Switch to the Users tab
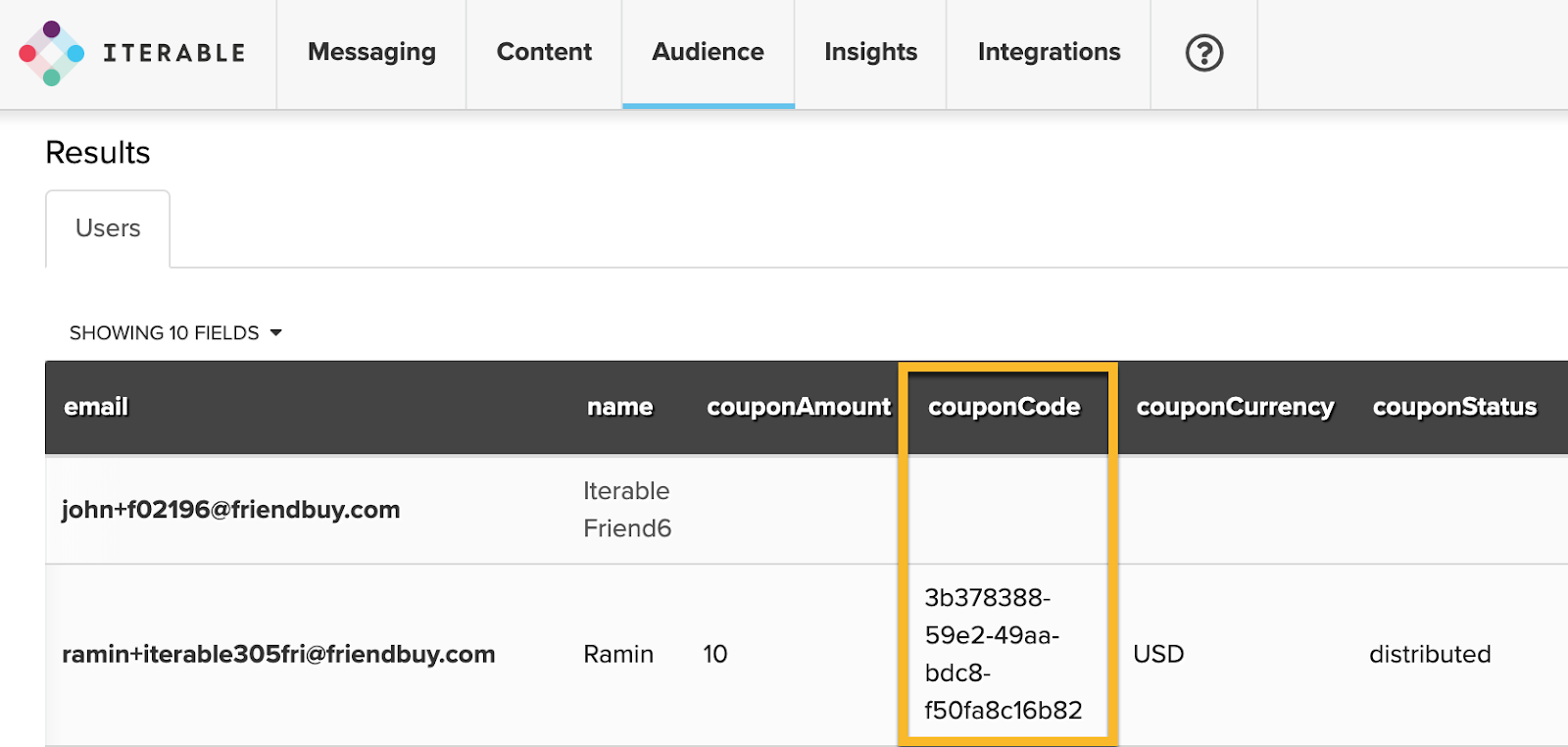The width and height of the screenshot is (1568, 747). pos(108,228)
